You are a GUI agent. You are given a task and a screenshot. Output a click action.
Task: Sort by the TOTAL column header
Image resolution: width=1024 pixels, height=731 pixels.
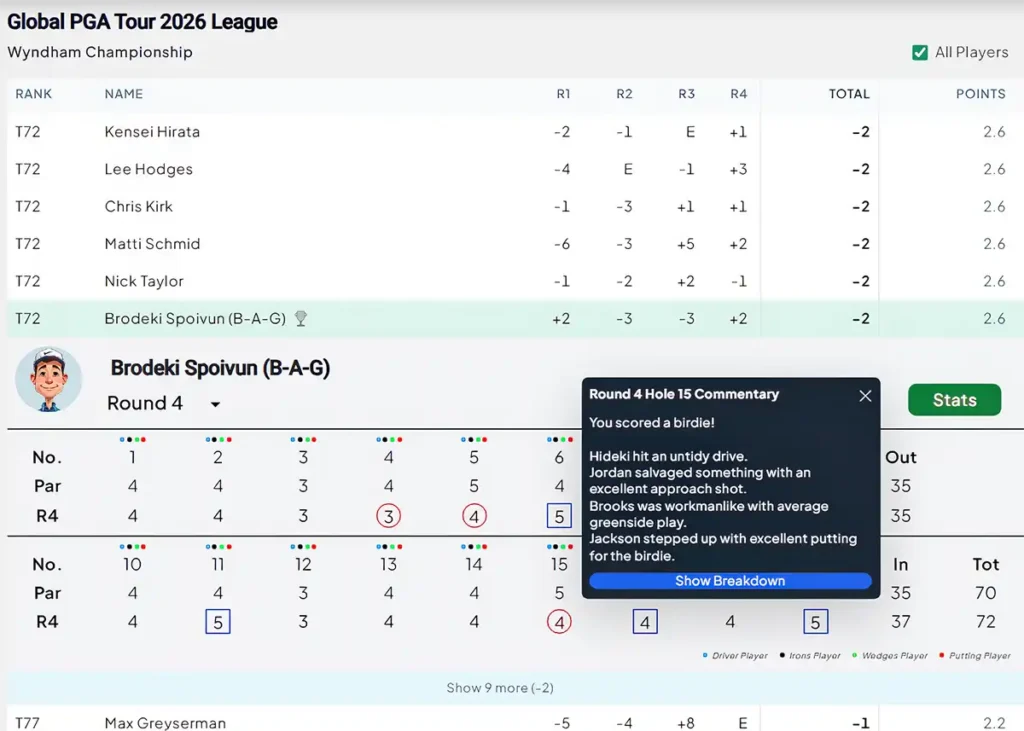(x=849, y=94)
